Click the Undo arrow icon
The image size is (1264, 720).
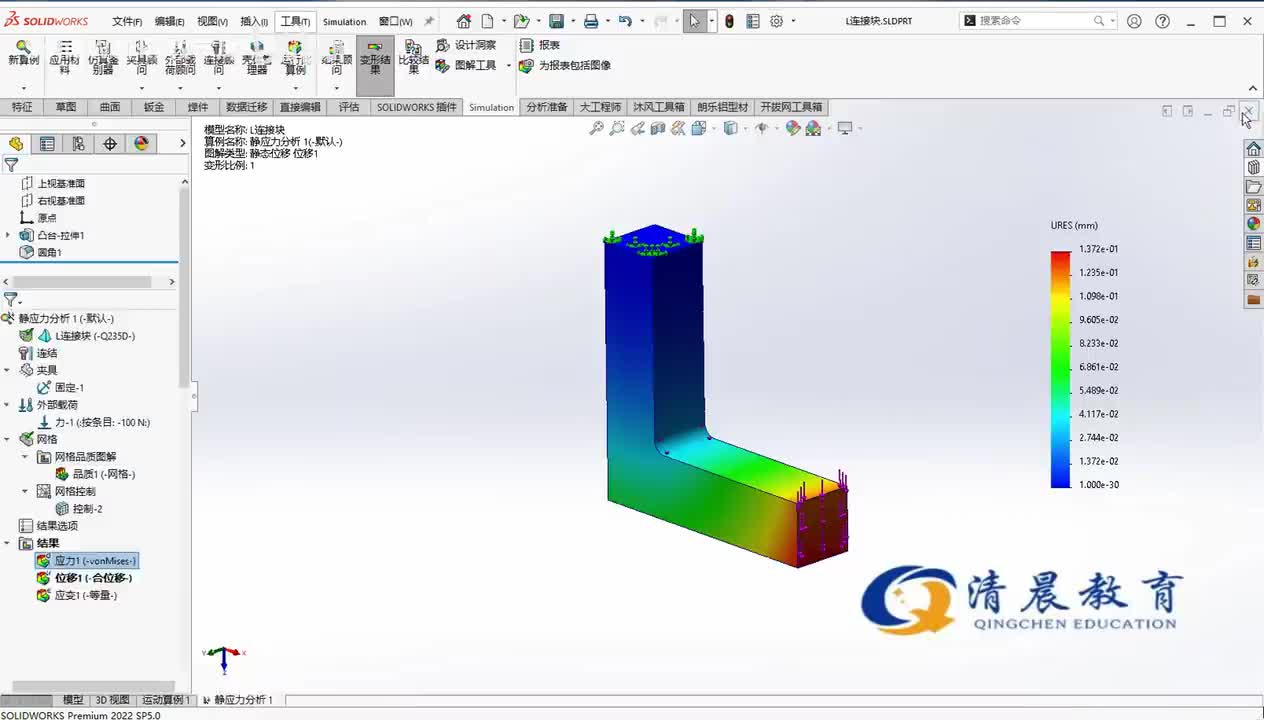click(625, 21)
